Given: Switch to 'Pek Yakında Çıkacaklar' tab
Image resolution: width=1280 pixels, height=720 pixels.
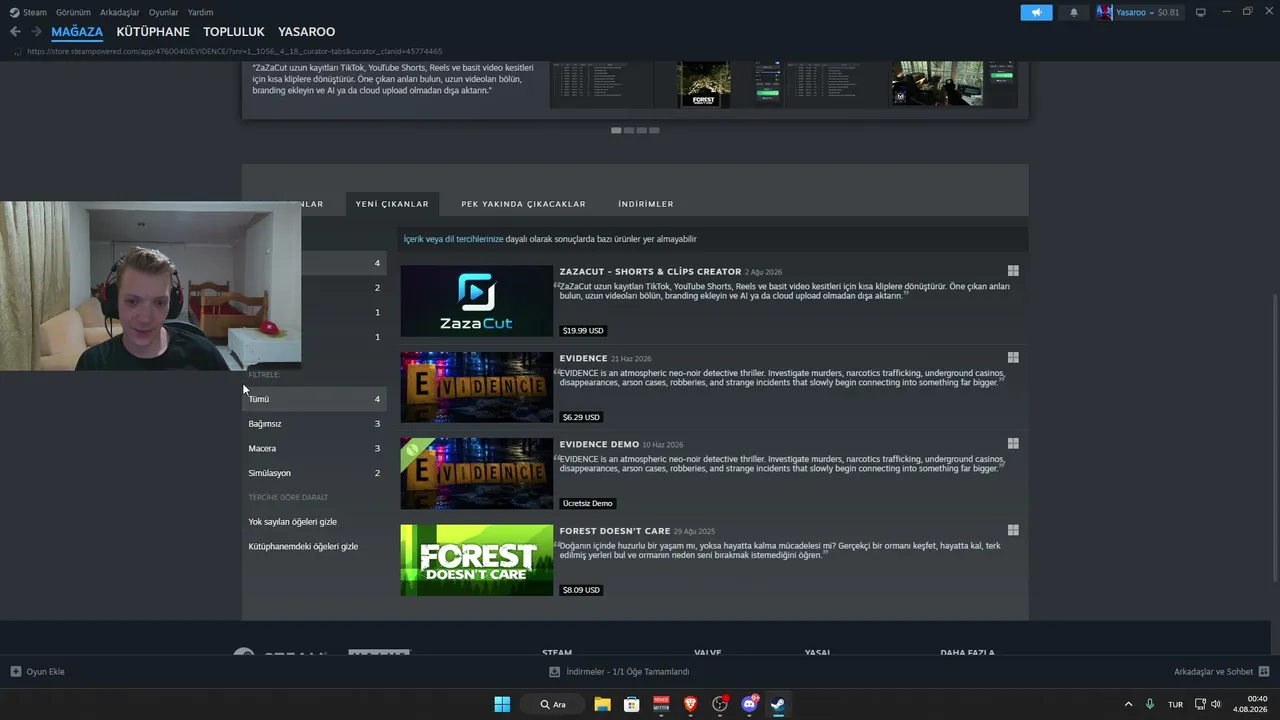Looking at the screenshot, I should pos(523,204).
